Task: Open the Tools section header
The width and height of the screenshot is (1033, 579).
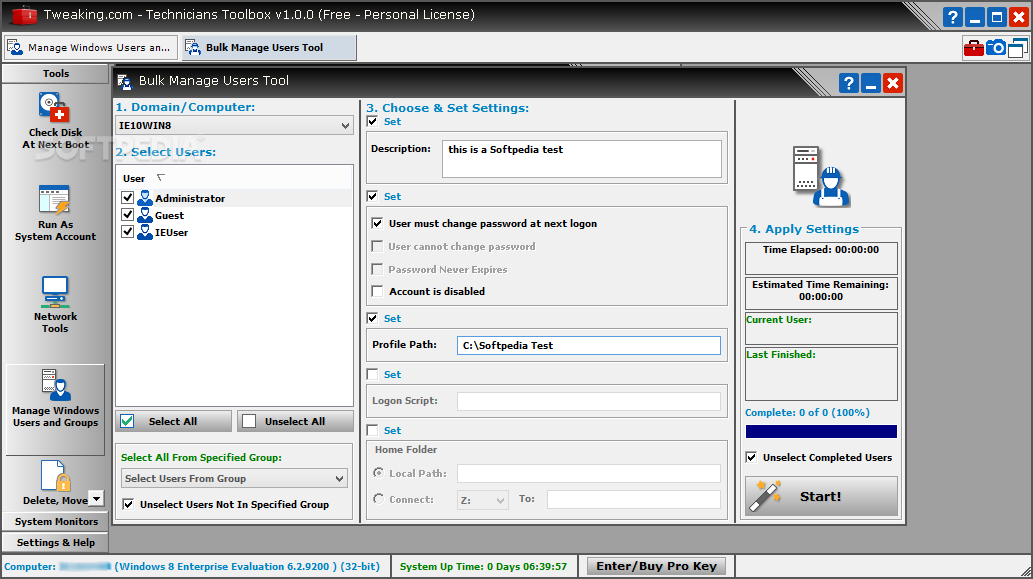Action: 55,73
